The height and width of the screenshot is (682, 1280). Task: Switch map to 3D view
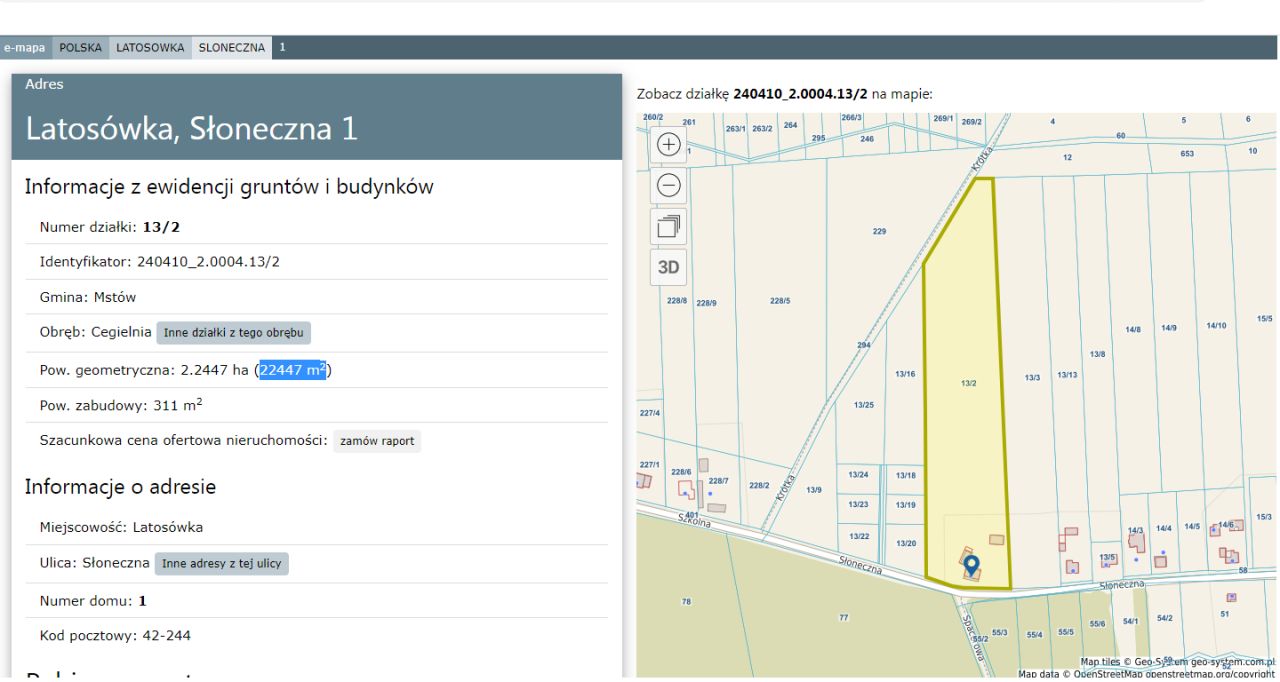coord(667,267)
